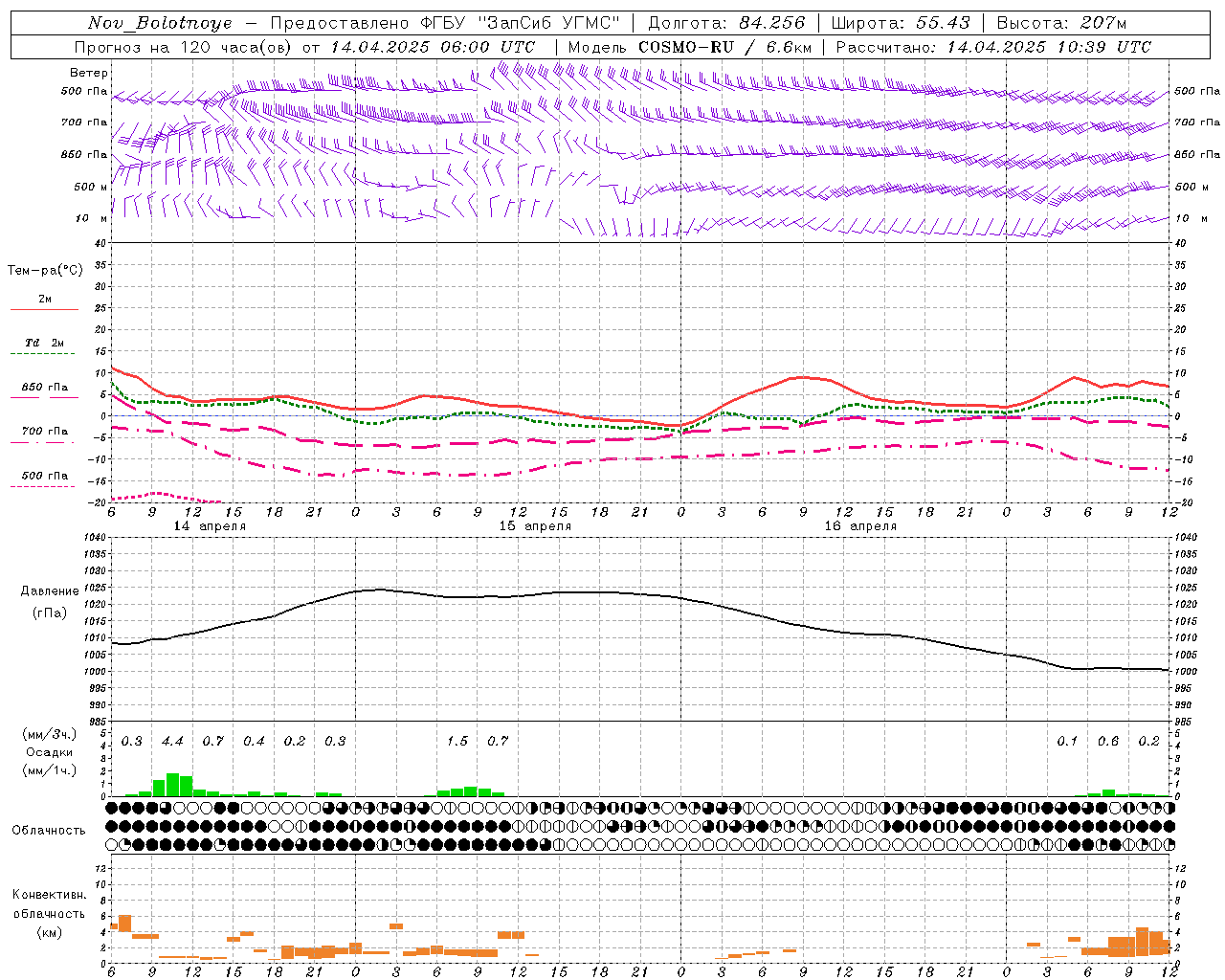This screenshot has height=980, width=1225.
Task: Click the Модель COSMO-RU / 6.6км text
Action: click(x=690, y=47)
